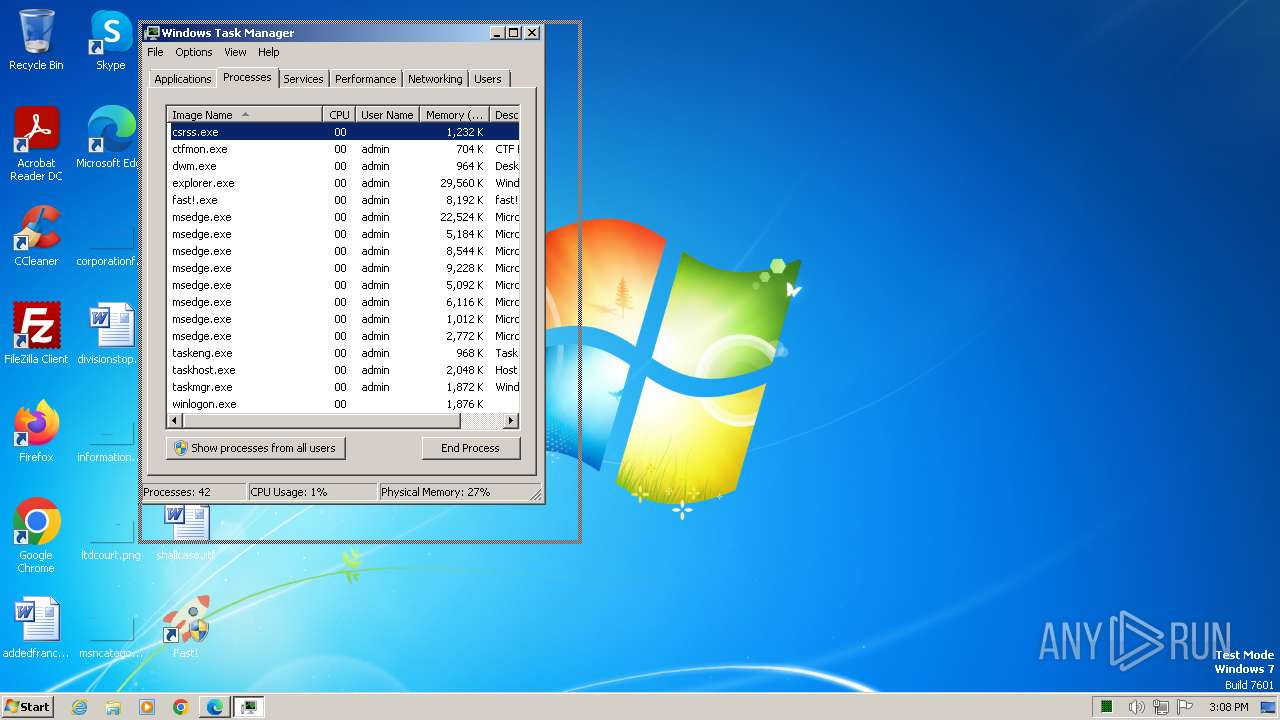Click the clock showing 3:08 PM
The image size is (1280, 720).
pyautogui.click(x=1228, y=707)
